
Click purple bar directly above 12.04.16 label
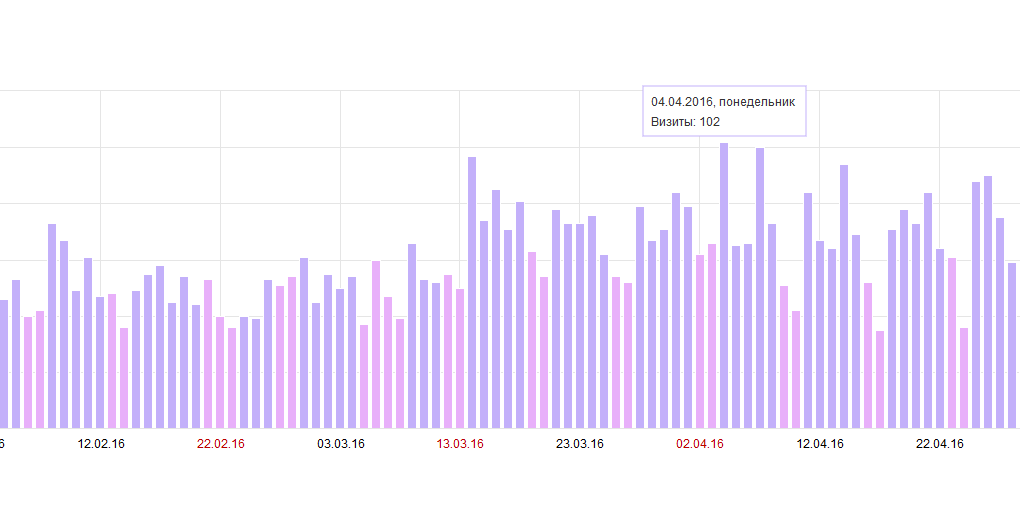click(x=820, y=334)
